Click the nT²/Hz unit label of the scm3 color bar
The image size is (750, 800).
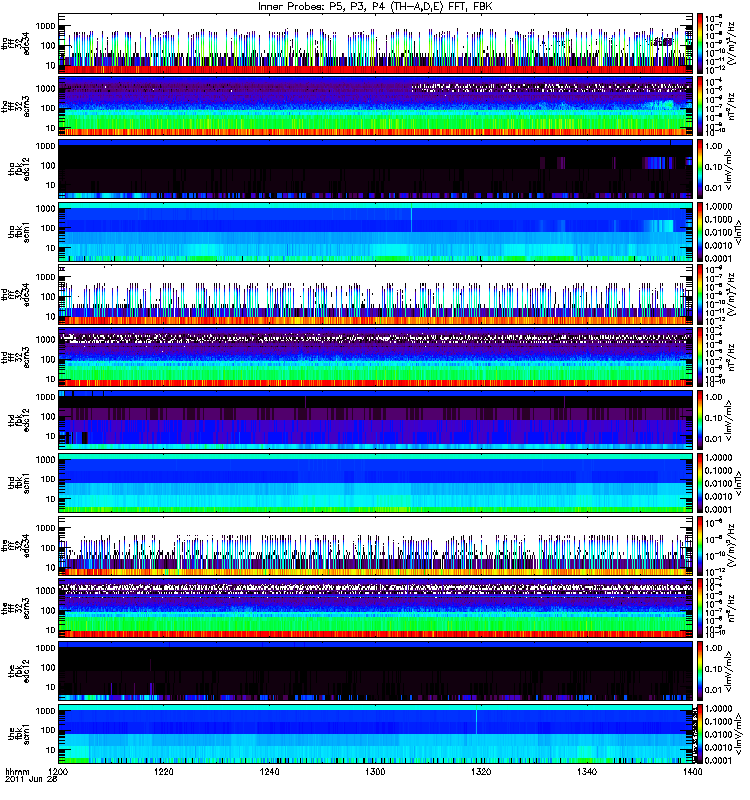click(x=730, y=608)
